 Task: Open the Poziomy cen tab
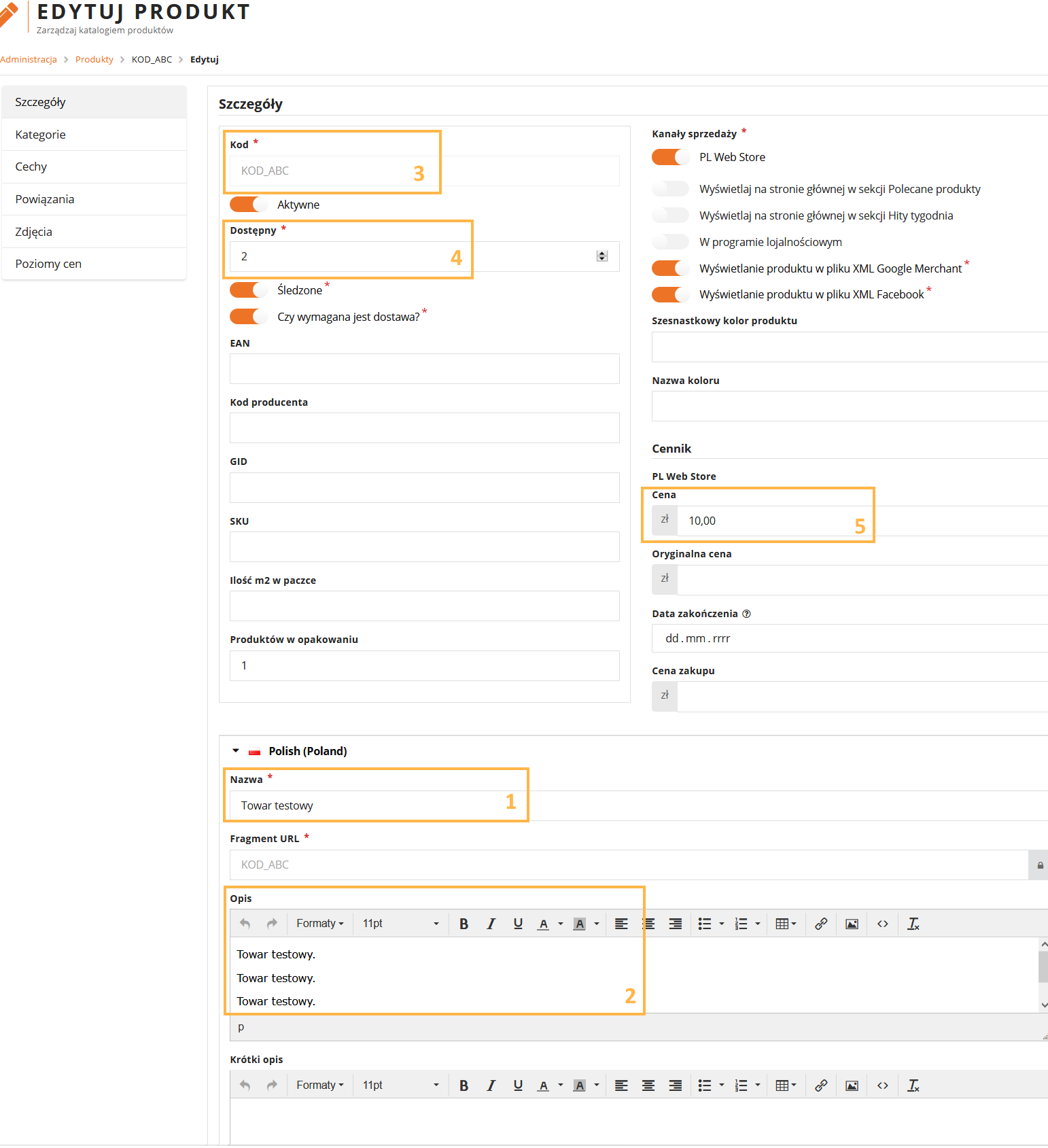point(48,264)
